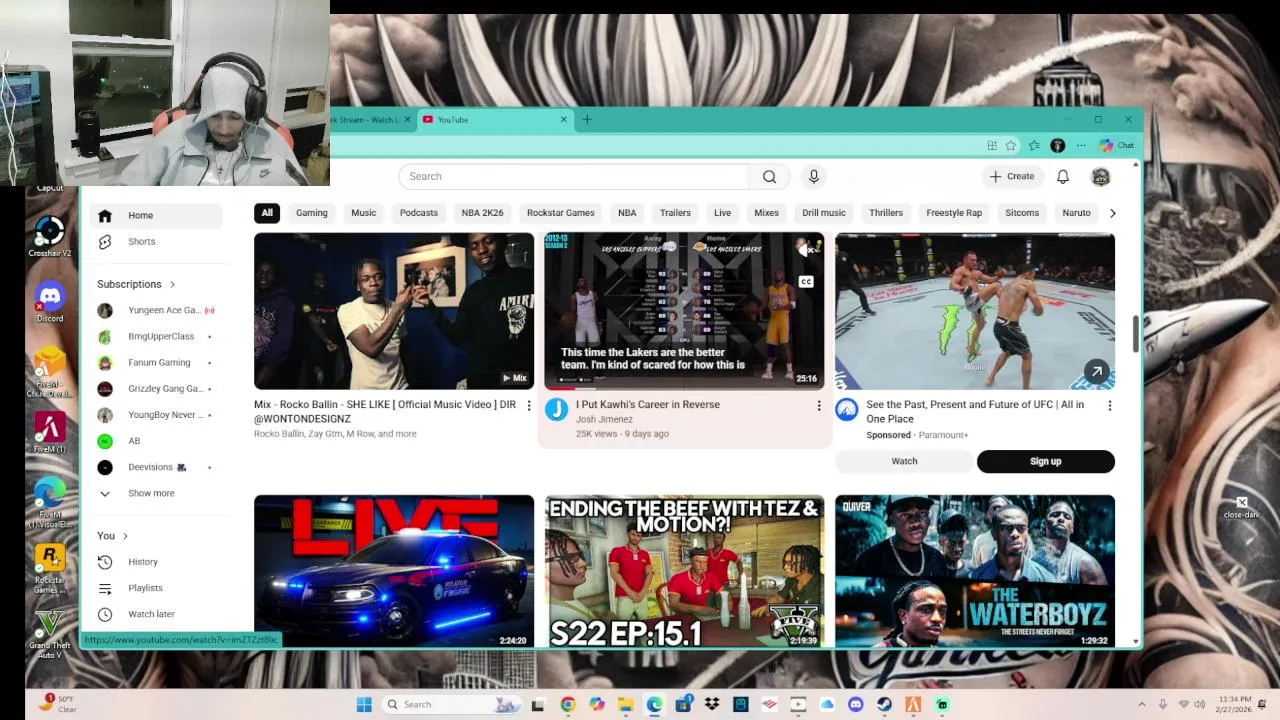Image resolution: width=1280 pixels, height=720 pixels.
Task: Expand the Subscriptions section
Action: point(137,284)
